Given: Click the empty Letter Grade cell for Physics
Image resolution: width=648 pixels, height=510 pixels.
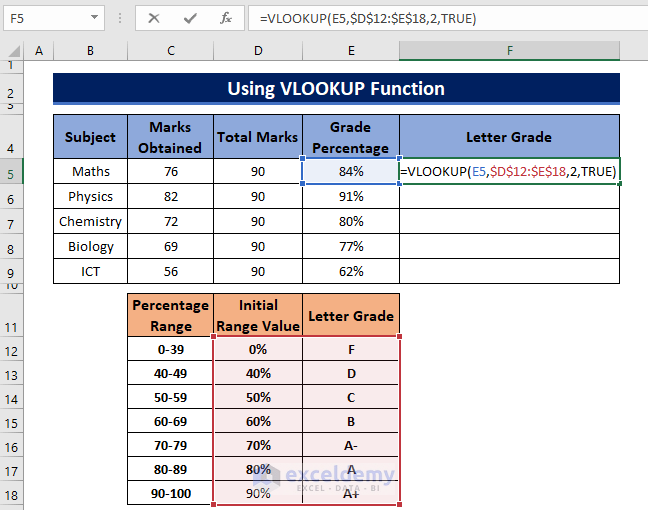Looking at the screenshot, I should [x=510, y=196].
